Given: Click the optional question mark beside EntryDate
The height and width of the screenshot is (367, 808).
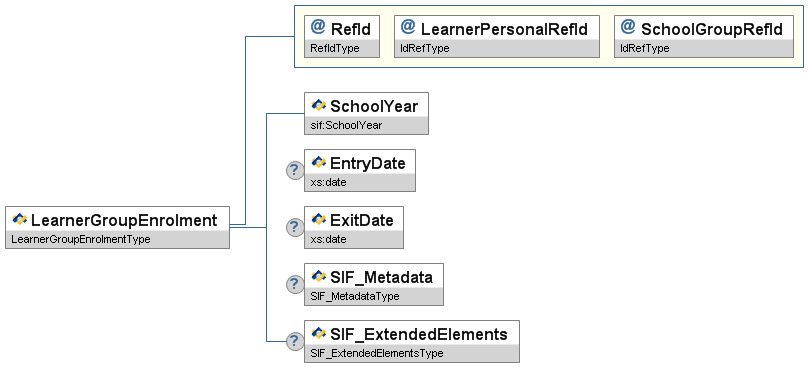Looking at the screenshot, I should click(x=295, y=171).
